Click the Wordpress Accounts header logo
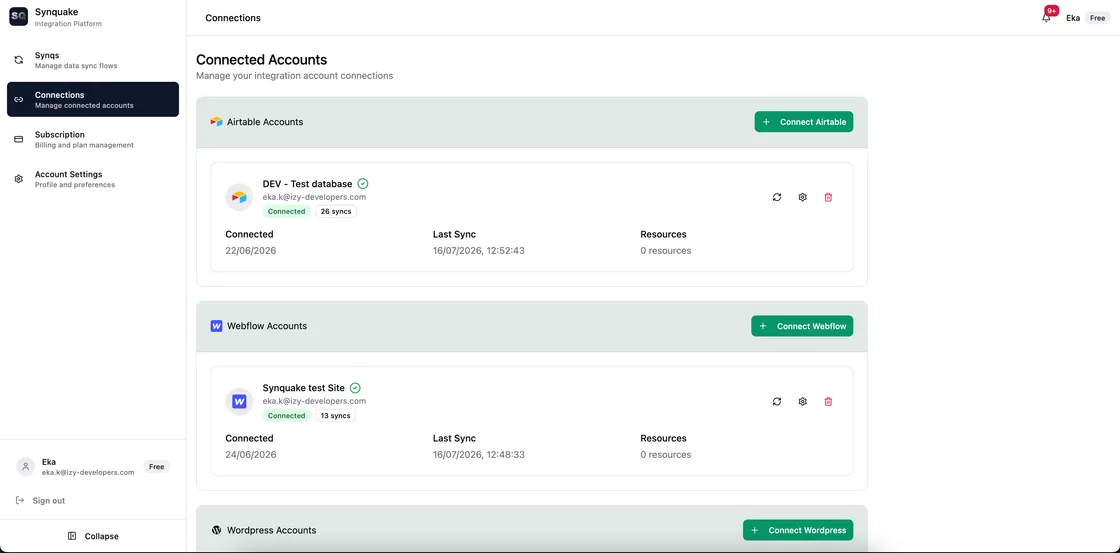Screen dimensions: 1120x553 [x=216, y=530]
